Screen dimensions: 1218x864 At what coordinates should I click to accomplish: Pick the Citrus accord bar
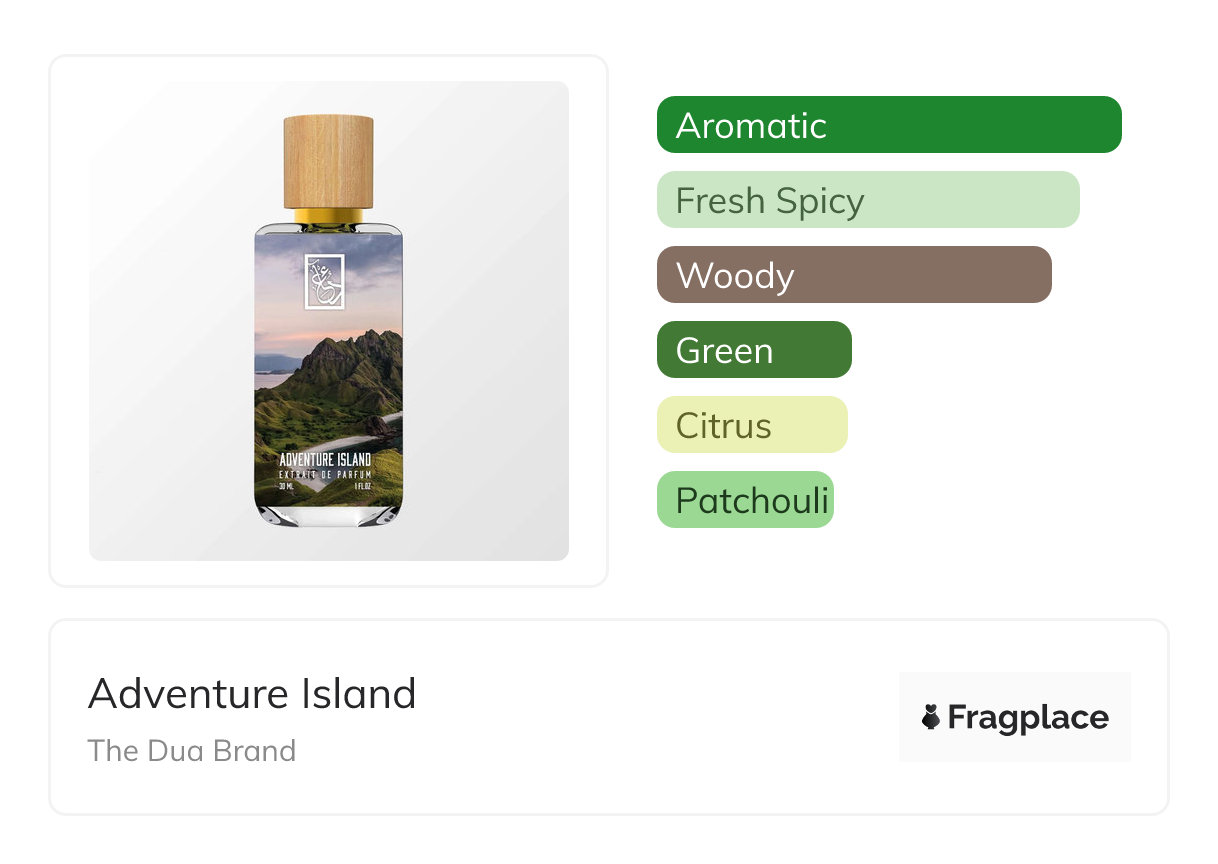point(752,425)
